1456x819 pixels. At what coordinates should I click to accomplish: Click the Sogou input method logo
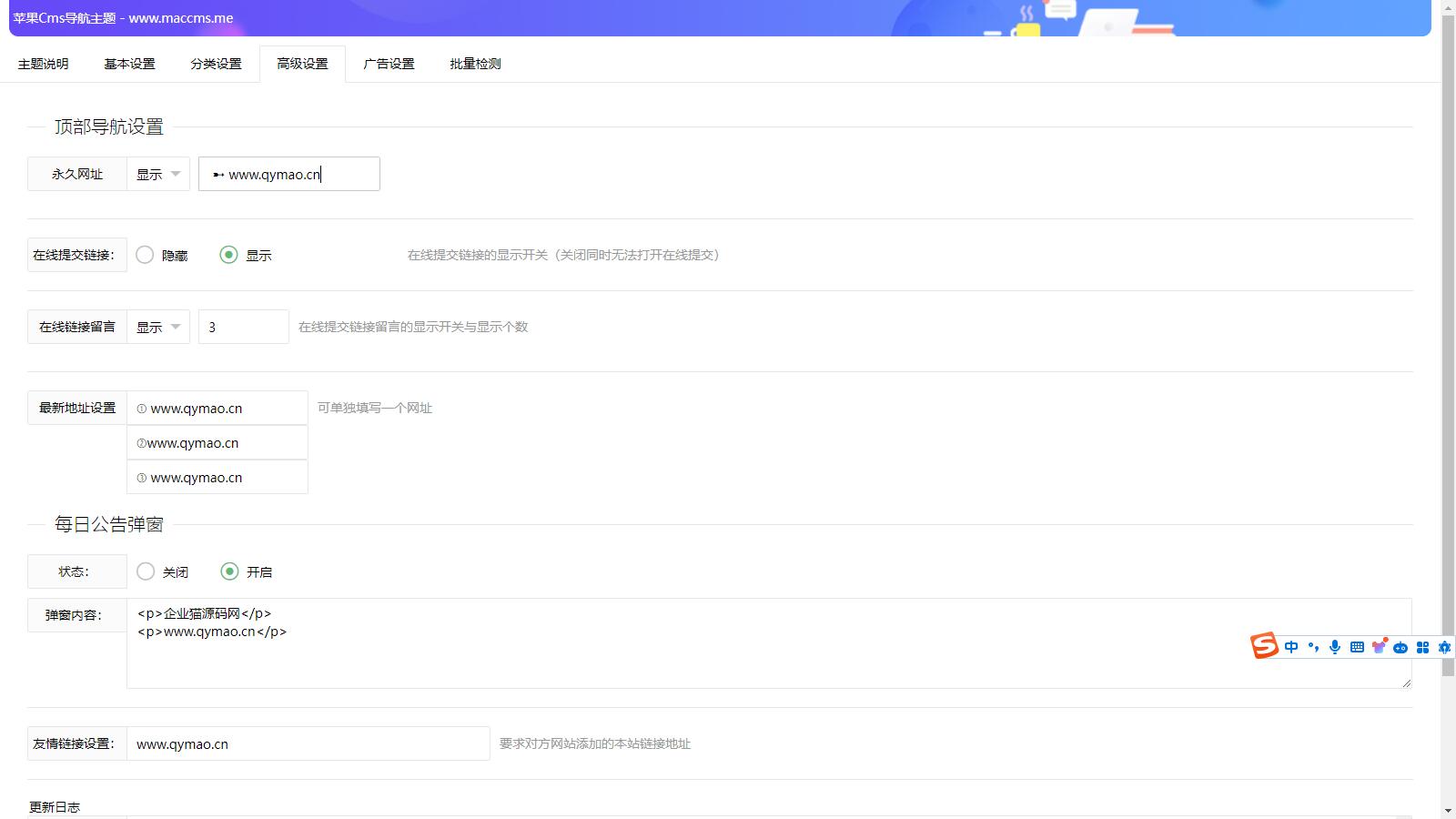coord(1264,646)
